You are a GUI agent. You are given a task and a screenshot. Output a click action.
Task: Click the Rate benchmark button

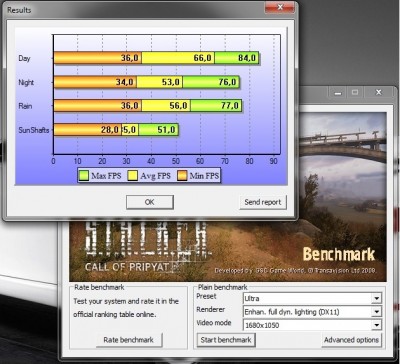(129, 340)
